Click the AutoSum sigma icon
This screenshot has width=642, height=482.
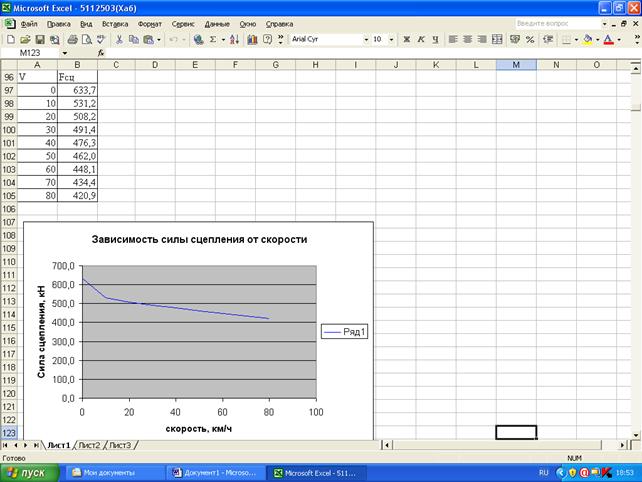pos(213,40)
